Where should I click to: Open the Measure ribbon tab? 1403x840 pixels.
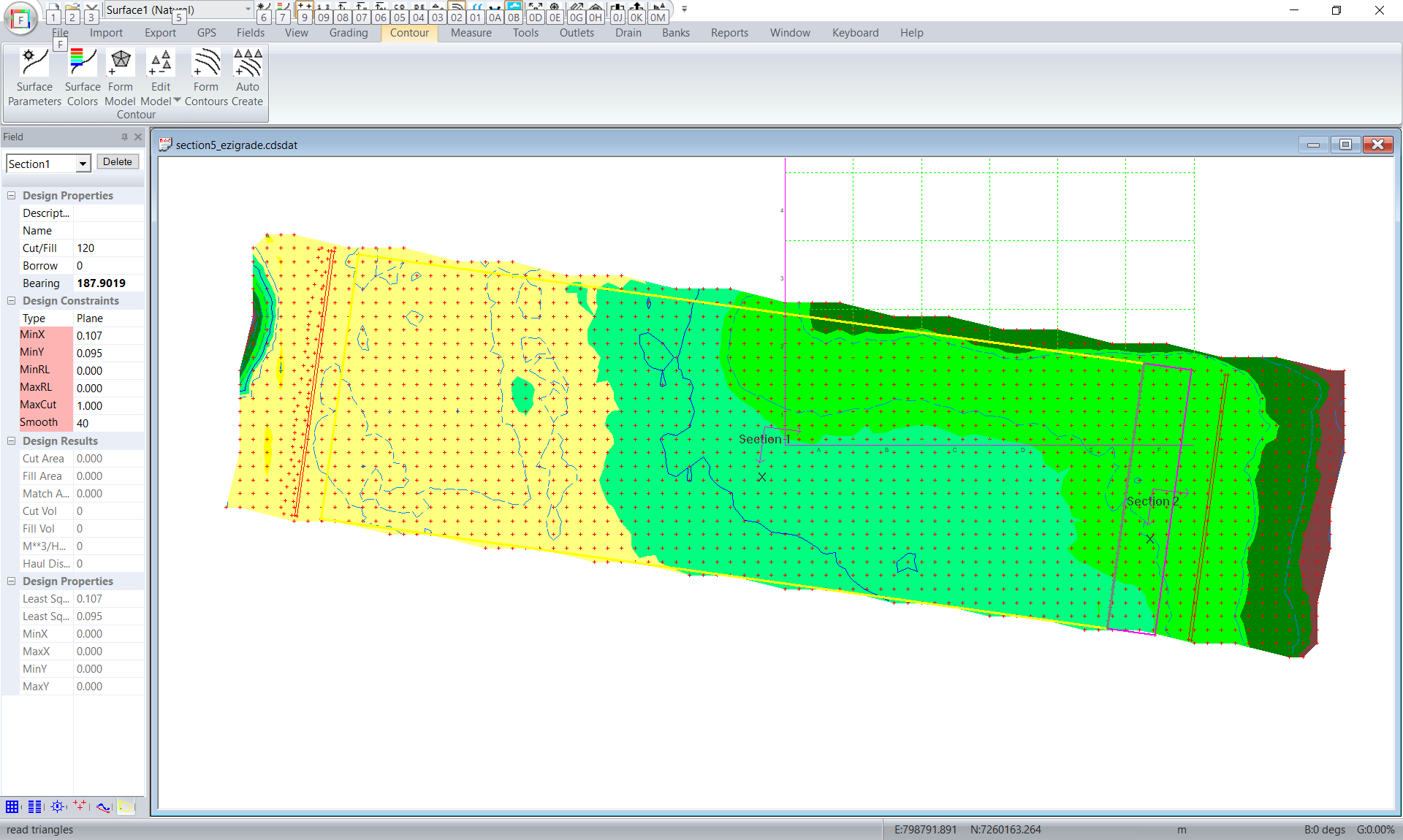pos(471,33)
